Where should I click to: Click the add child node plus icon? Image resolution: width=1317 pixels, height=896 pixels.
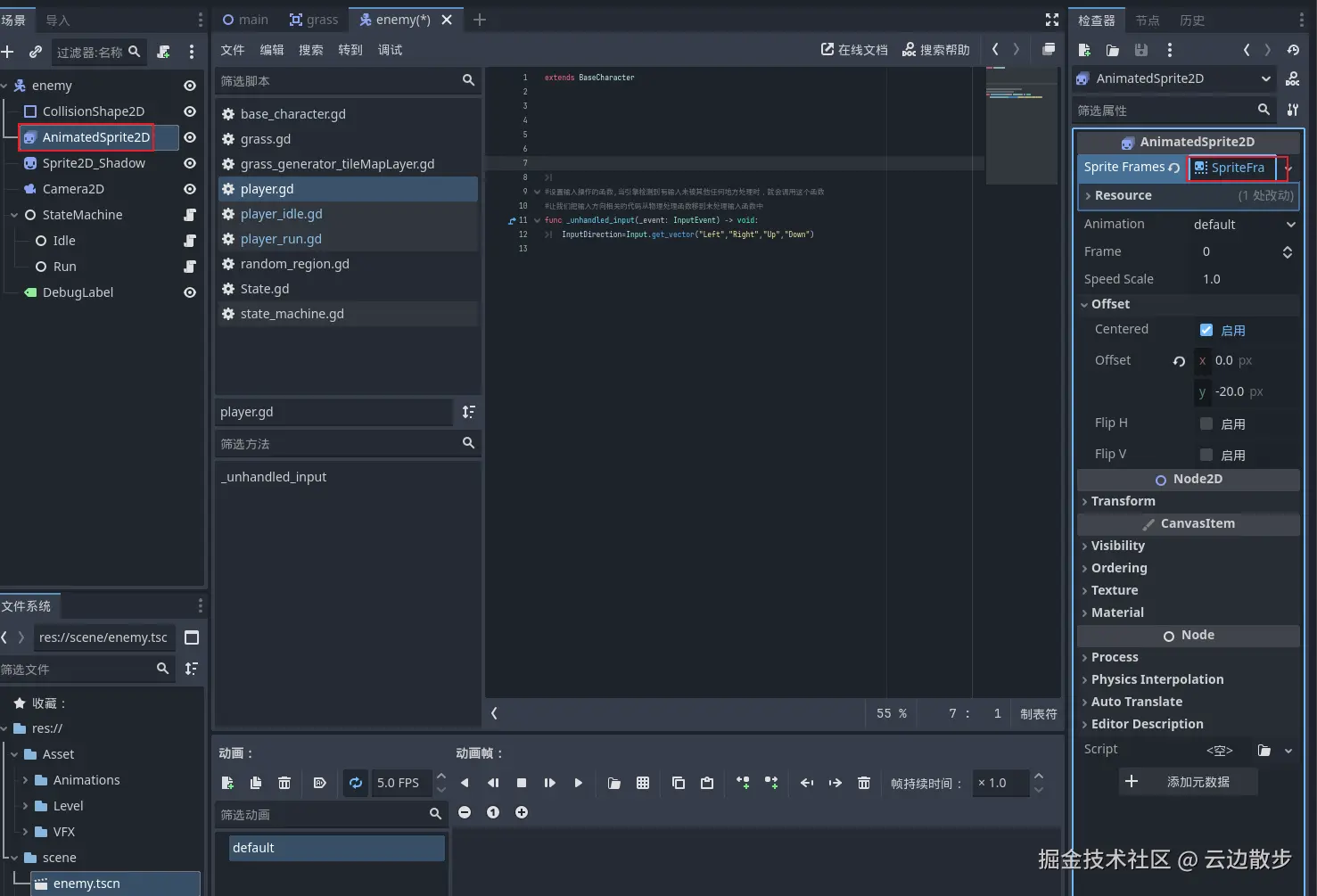tap(7, 52)
